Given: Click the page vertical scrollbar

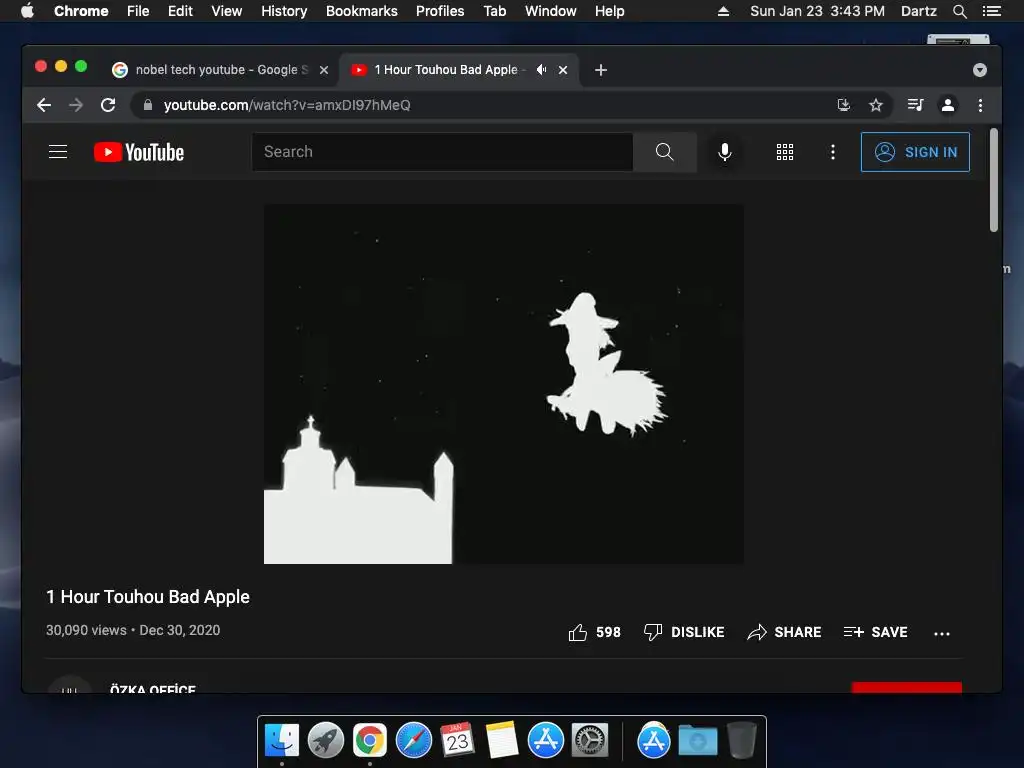Looking at the screenshot, I should click(x=993, y=180).
